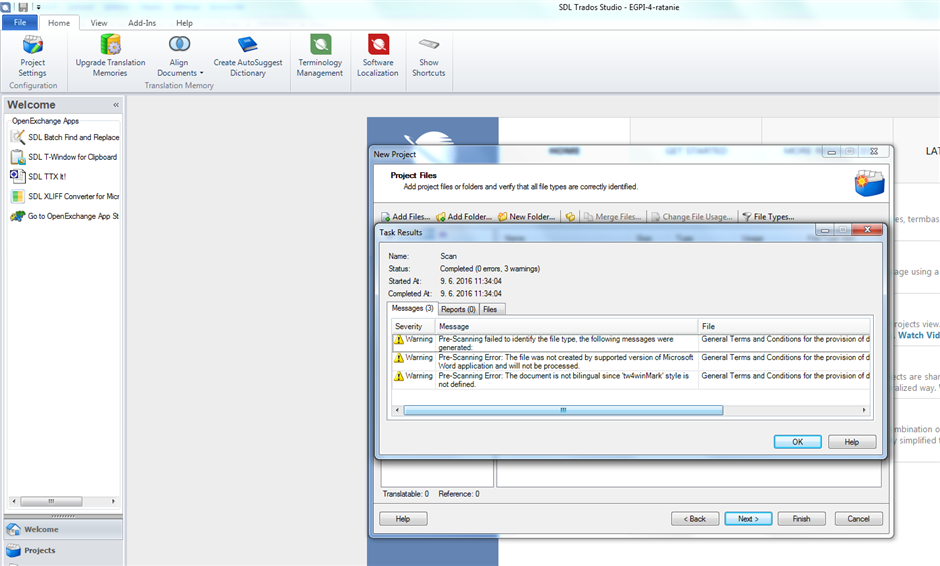Switch to the View ribbon tab
The width and height of the screenshot is (940, 566).
(x=99, y=23)
